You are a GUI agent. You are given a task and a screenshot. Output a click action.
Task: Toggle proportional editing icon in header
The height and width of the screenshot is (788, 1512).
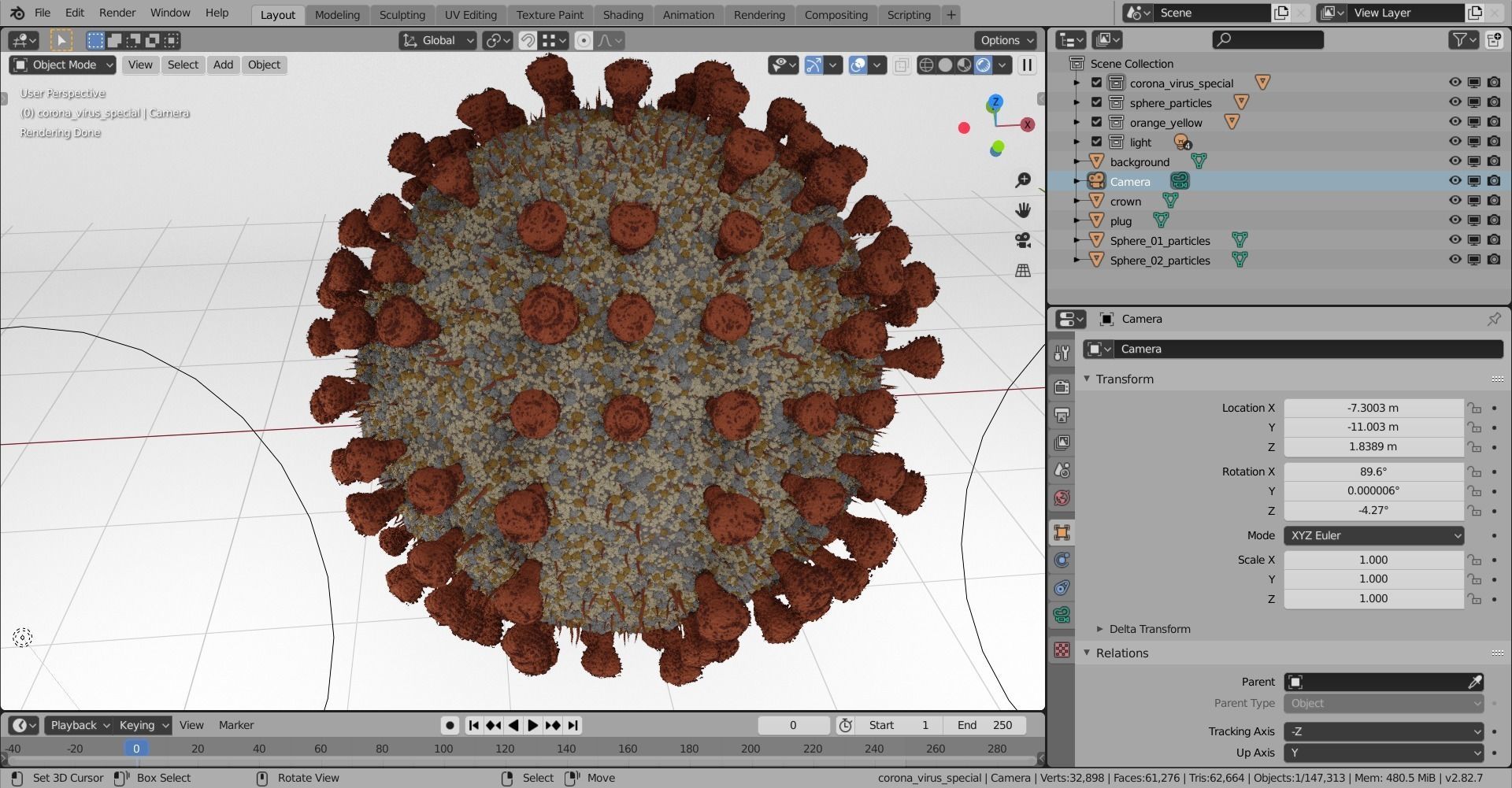584,40
